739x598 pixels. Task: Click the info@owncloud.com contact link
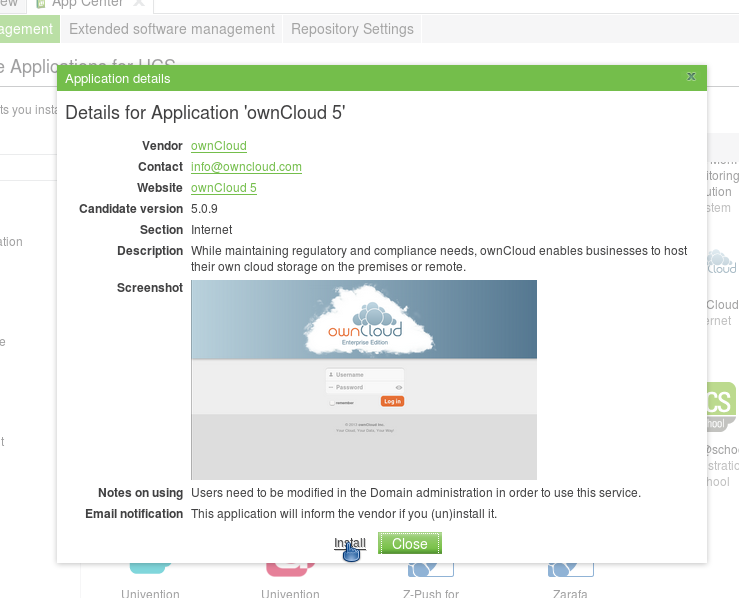[246, 167]
